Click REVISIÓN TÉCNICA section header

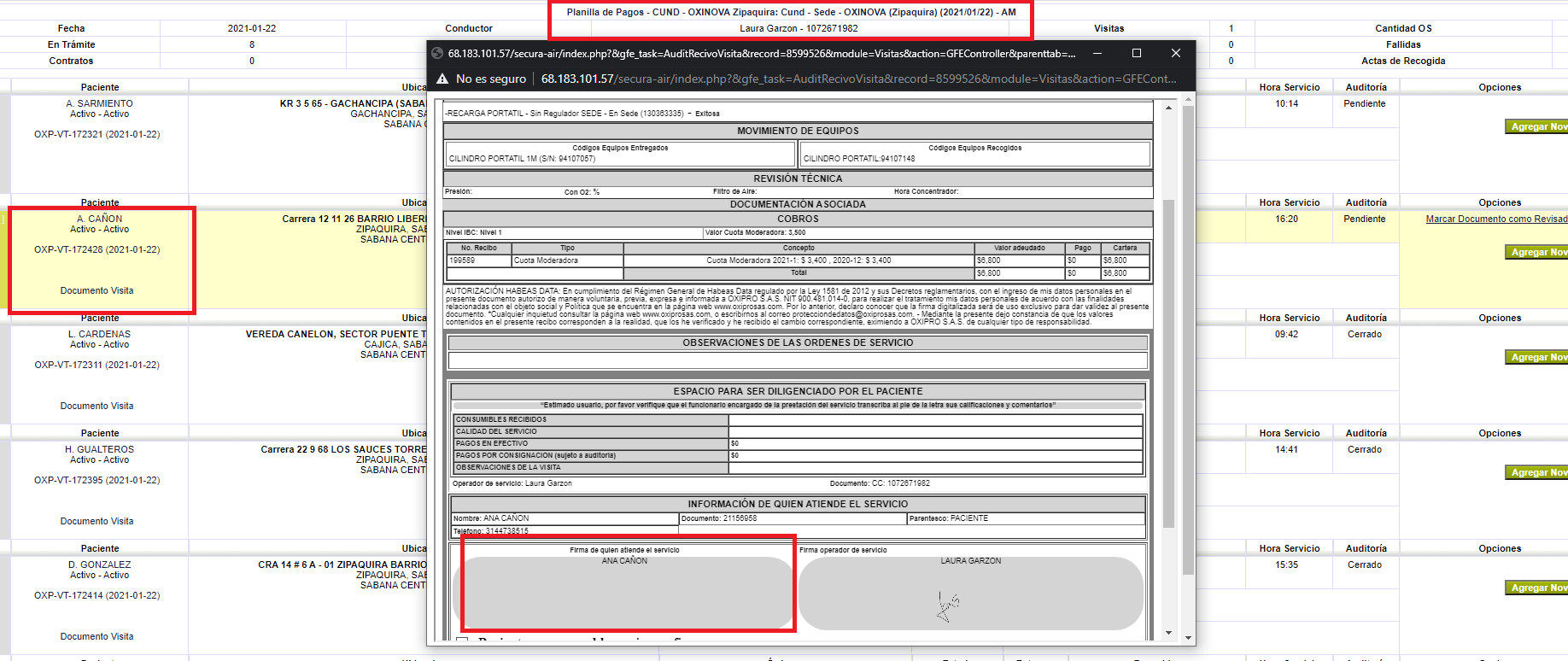click(x=798, y=179)
